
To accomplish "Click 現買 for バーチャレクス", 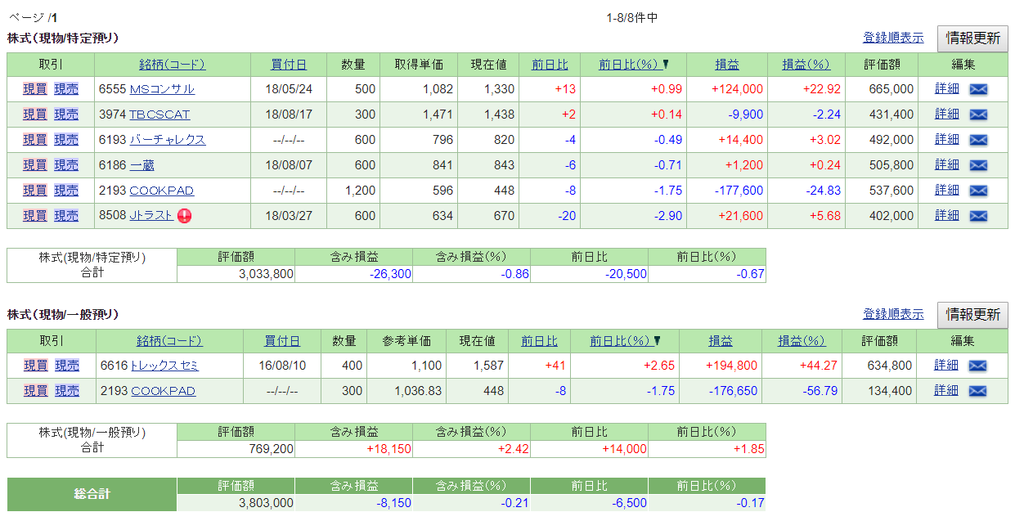I will pos(35,140).
